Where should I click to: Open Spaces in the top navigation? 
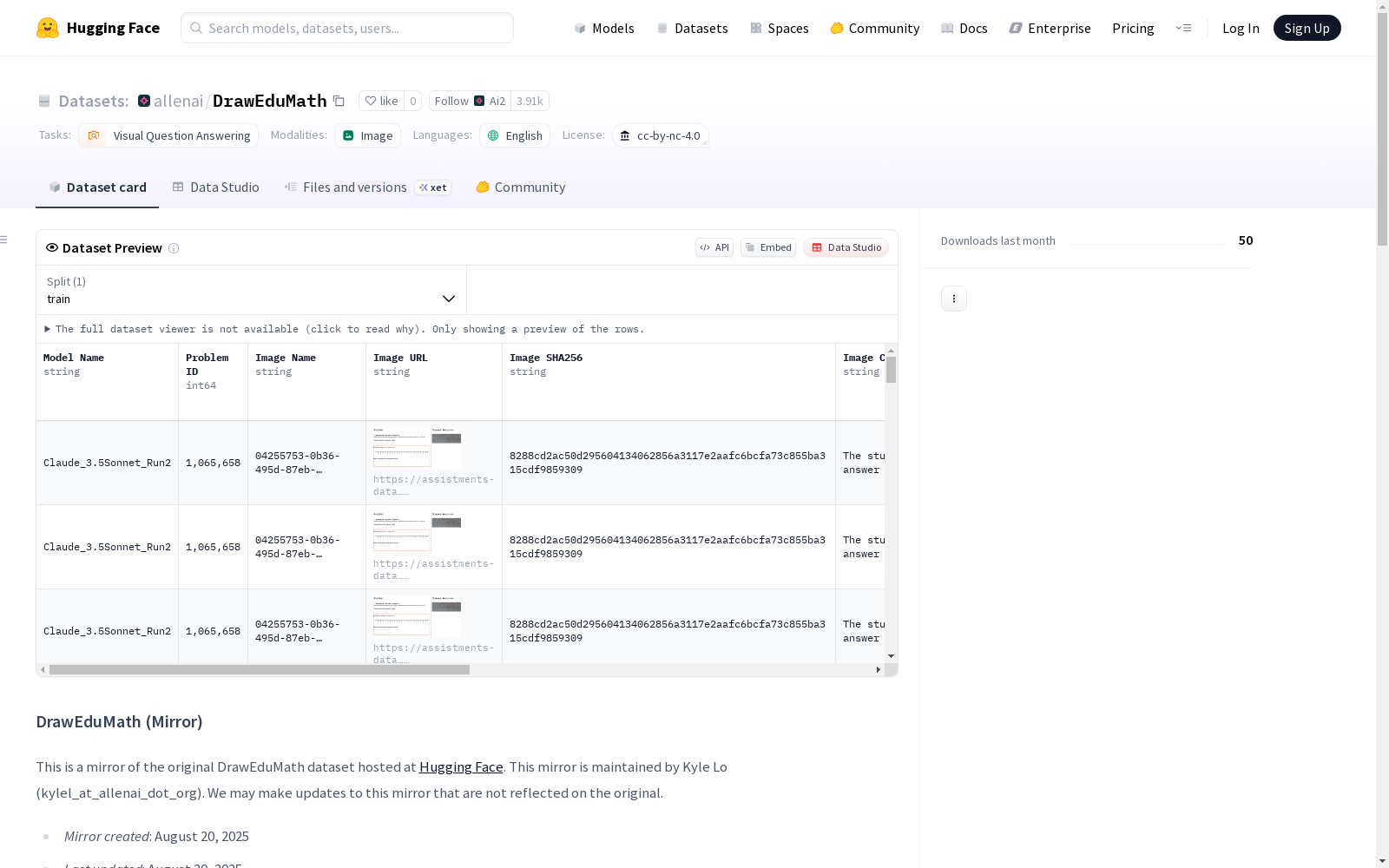pyautogui.click(x=780, y=28)
